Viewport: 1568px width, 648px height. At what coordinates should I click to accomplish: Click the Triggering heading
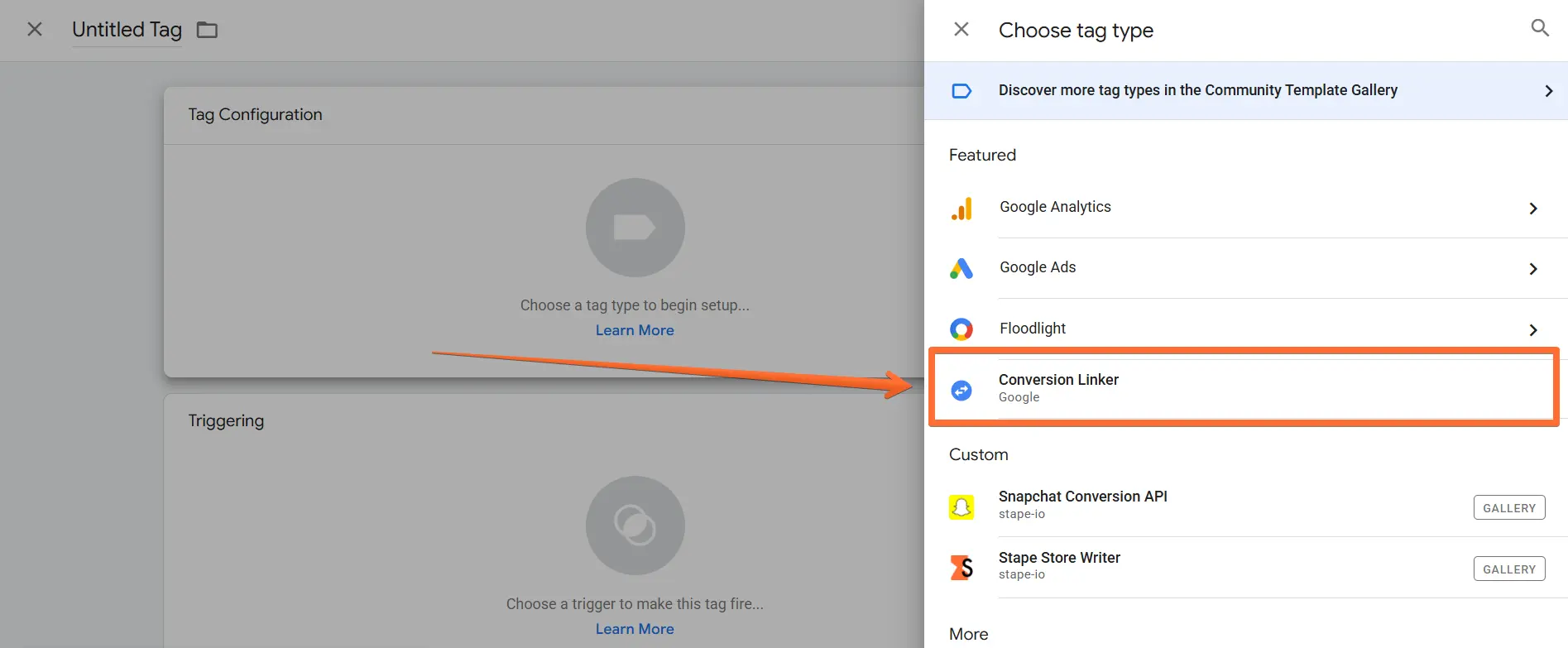(226, 421)
